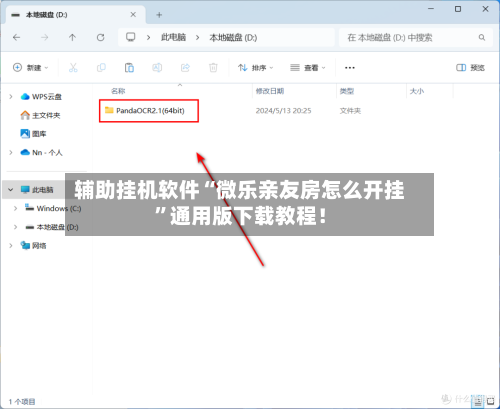Open the 新建 (New) menu

pos(31,68)
